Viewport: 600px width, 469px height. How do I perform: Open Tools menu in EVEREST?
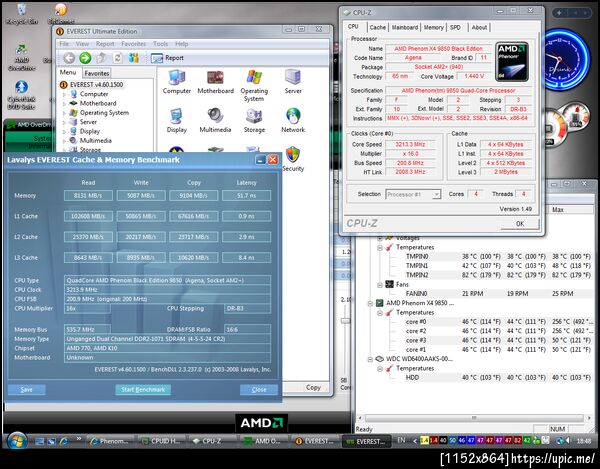click(161, 44)
